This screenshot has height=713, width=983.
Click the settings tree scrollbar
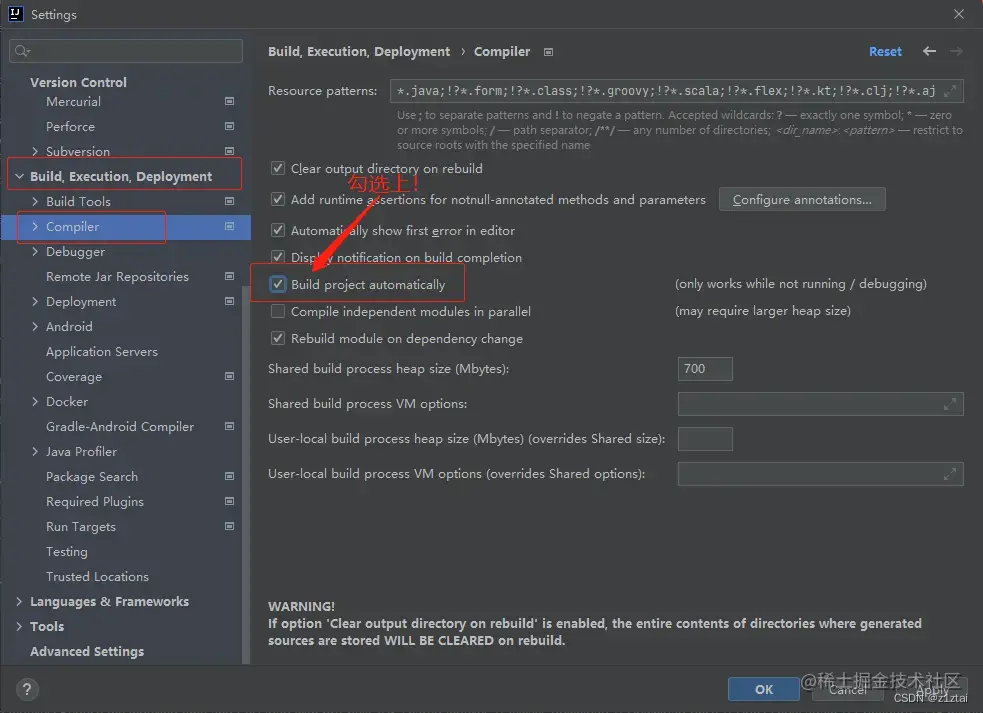(x=246, y=474)
